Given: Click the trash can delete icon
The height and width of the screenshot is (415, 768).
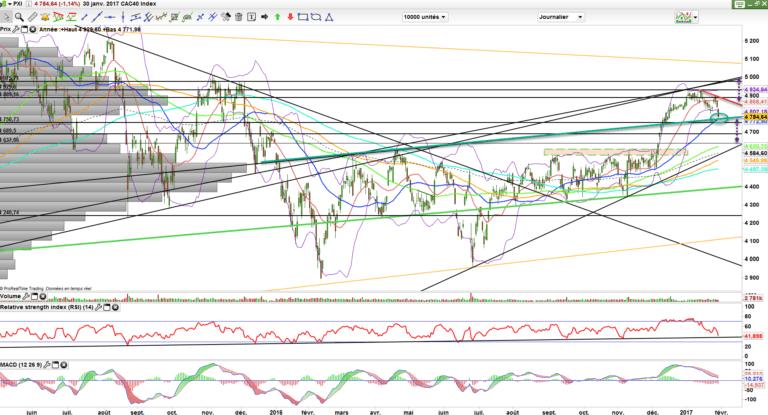Looking at the screenshot, I should click(x=238, y=17).
